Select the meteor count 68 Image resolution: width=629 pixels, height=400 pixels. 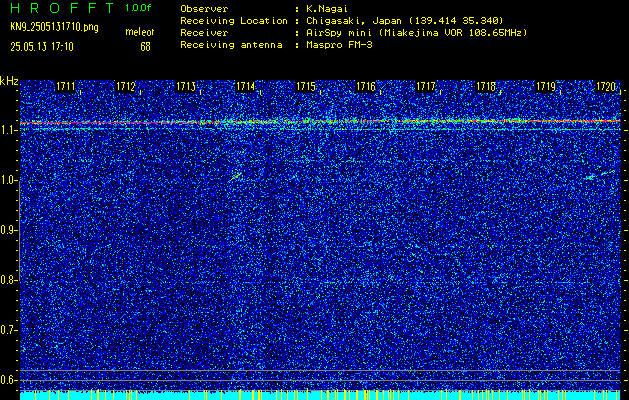click(x=145, y=47)
